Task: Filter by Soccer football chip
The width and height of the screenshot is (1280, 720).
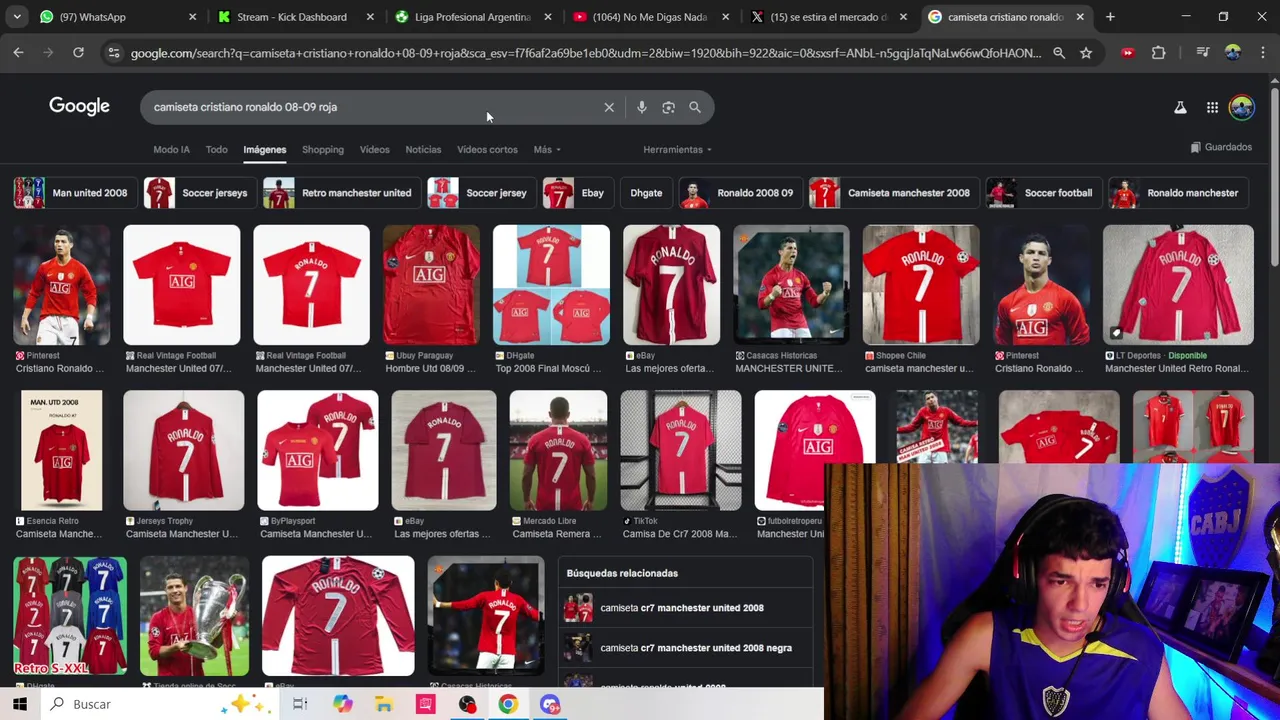Action: point(1042,193)
